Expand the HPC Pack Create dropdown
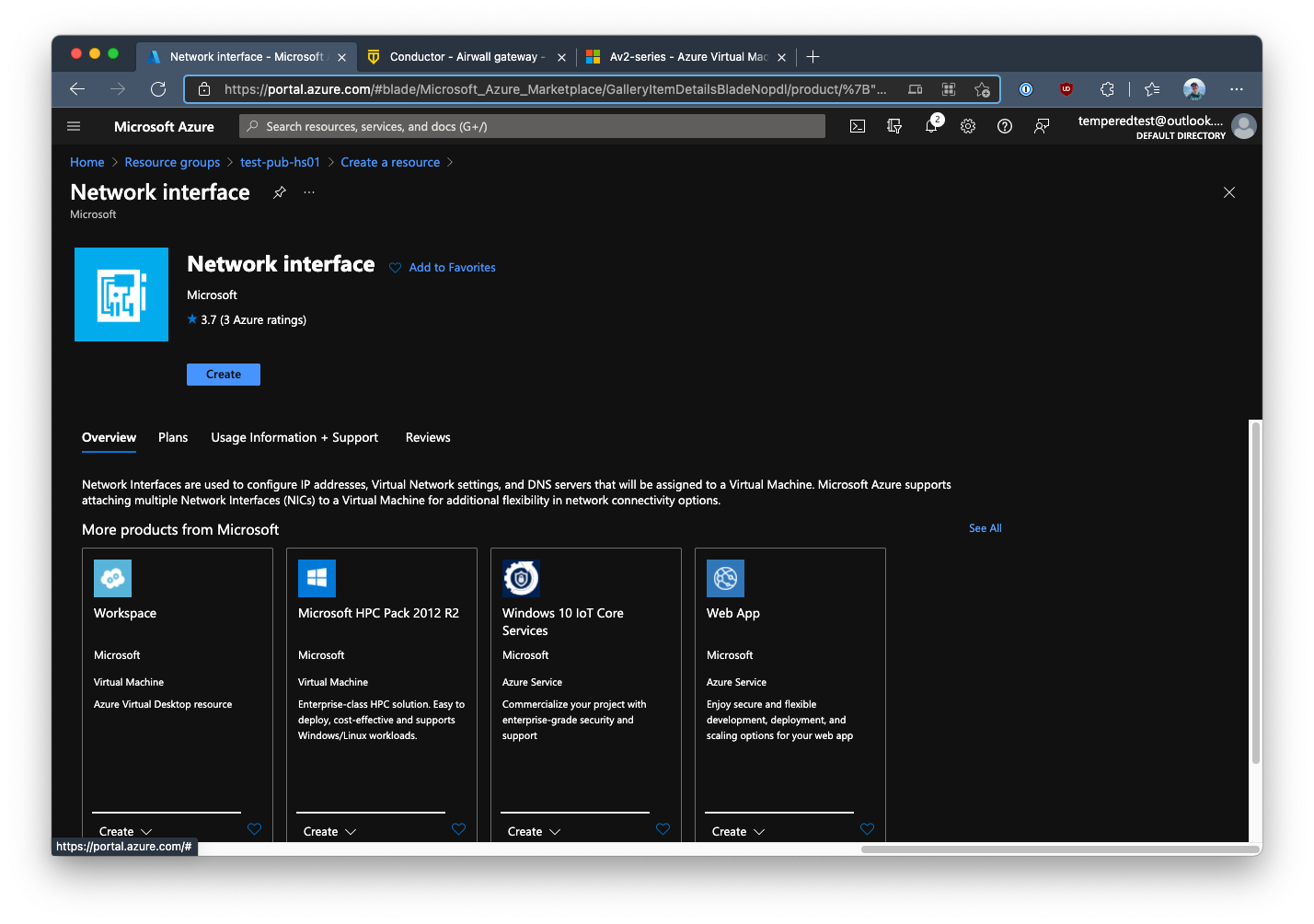Viewport: 1314px width, 924px height. [x=330, y=832]
